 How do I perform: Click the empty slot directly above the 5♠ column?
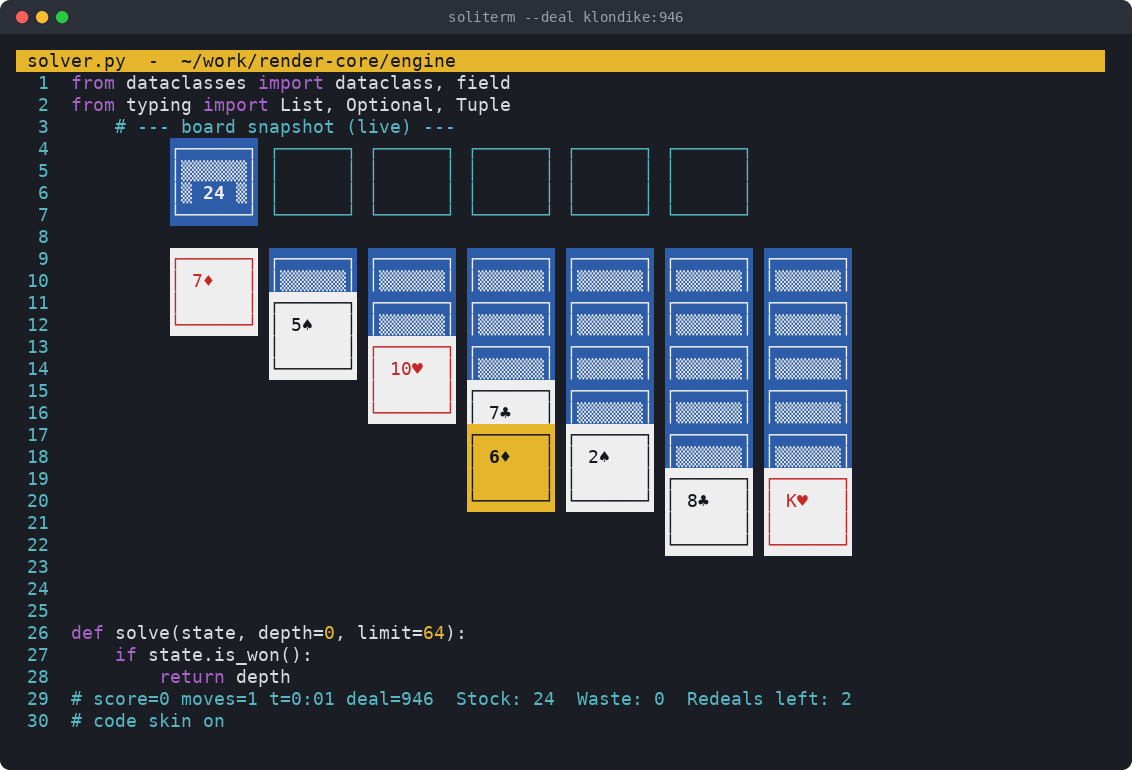click(x=313, y=182)
